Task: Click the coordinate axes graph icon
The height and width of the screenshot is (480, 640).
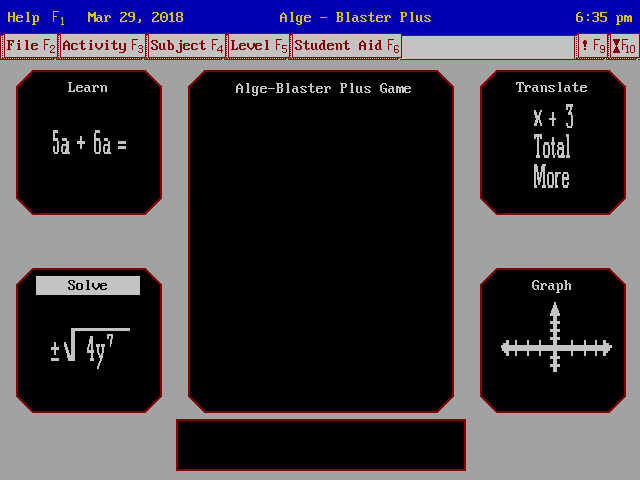Action: pyautogui.click(x=555, y=347)
